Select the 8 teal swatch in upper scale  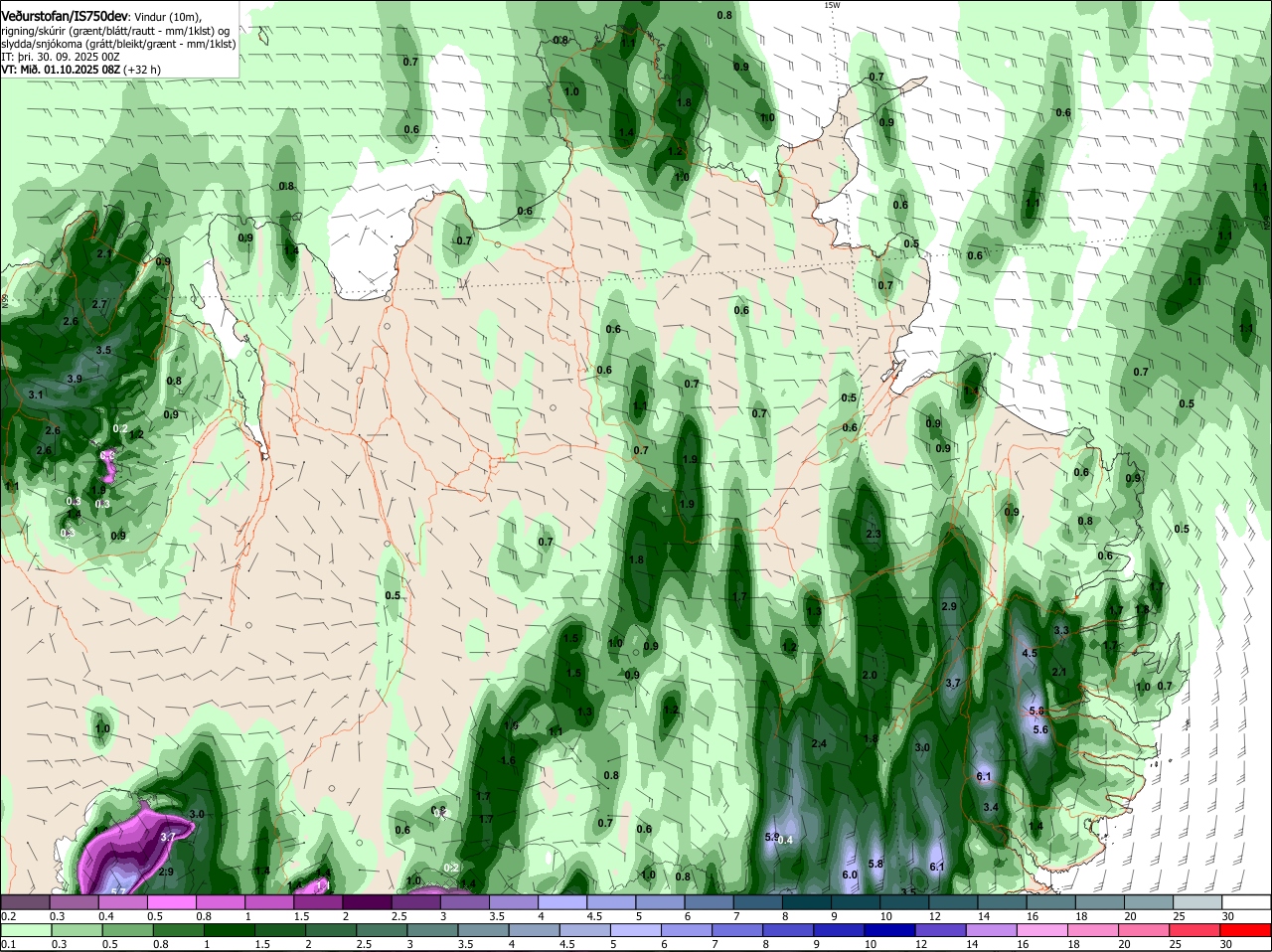click(807, 902)
